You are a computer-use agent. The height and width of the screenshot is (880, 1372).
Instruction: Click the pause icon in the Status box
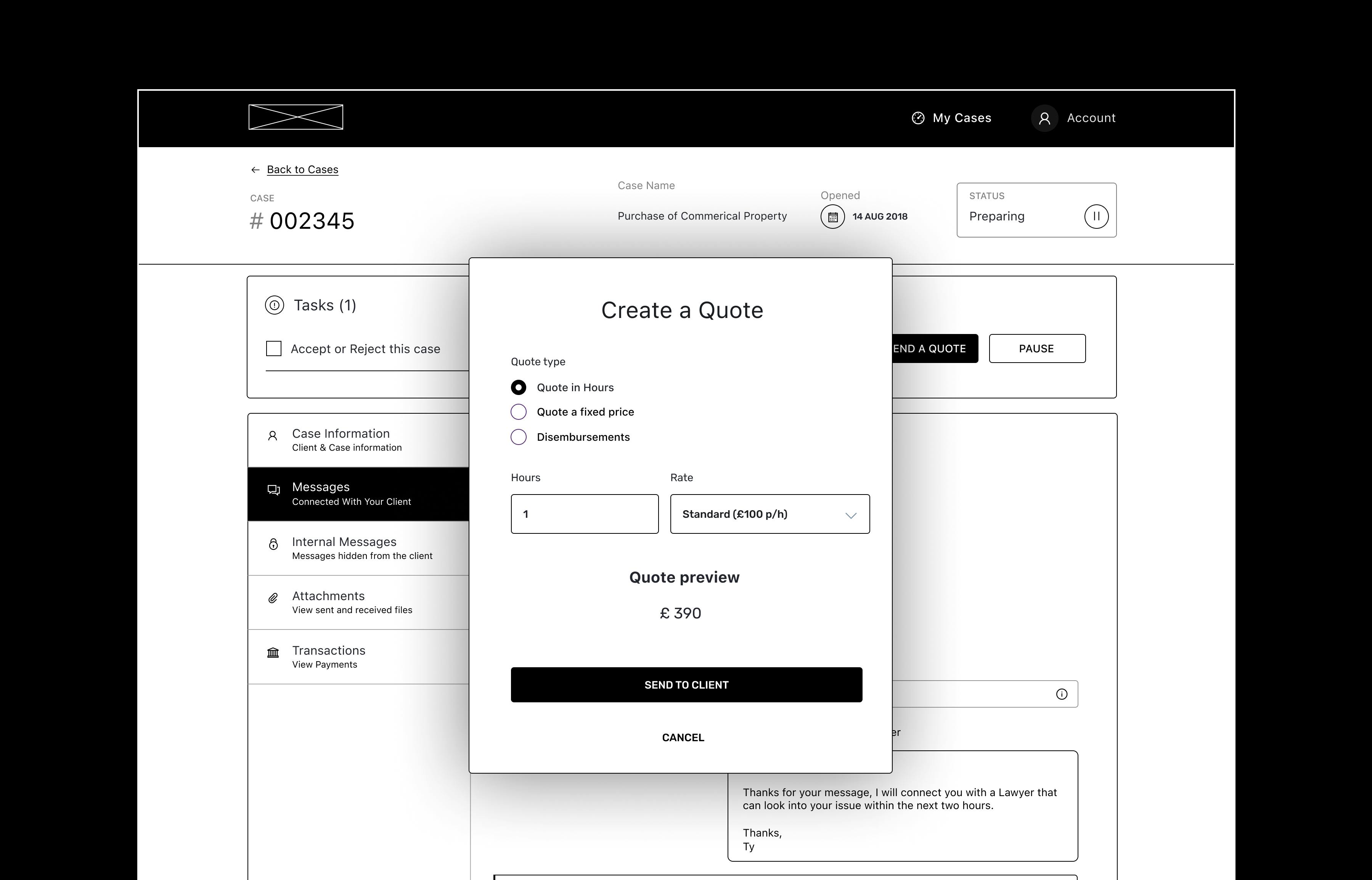pos(1096,217)
